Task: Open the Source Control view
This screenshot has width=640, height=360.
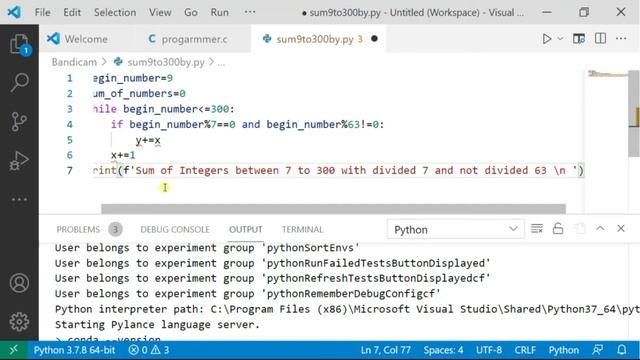Action: click(x=19, y=121)
